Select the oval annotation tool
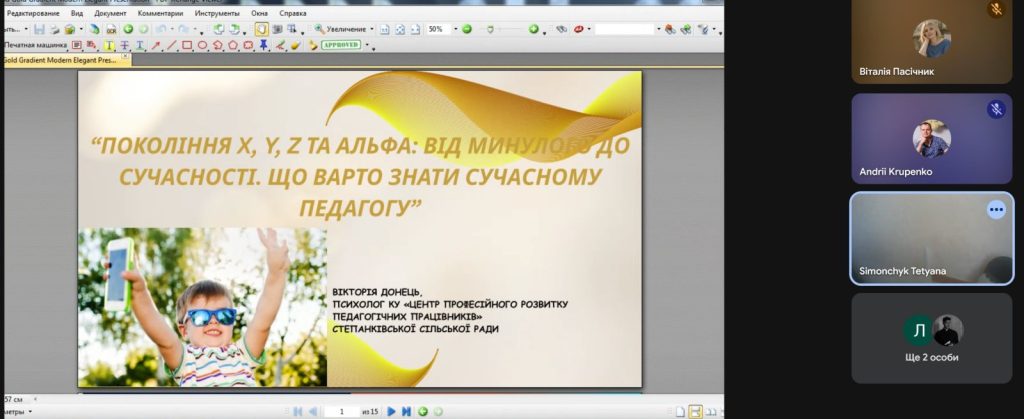1024x419 pixels. (x=202, y=45)
